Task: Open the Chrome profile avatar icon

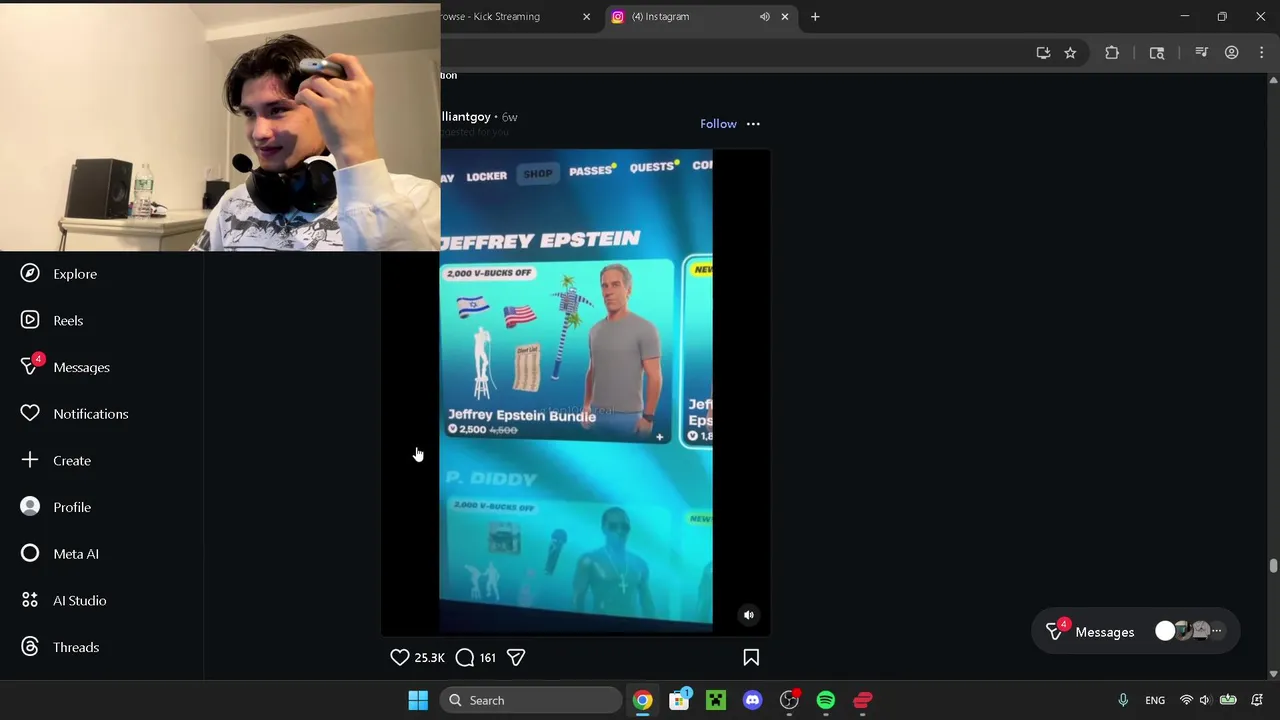Action: point(1232,53)
